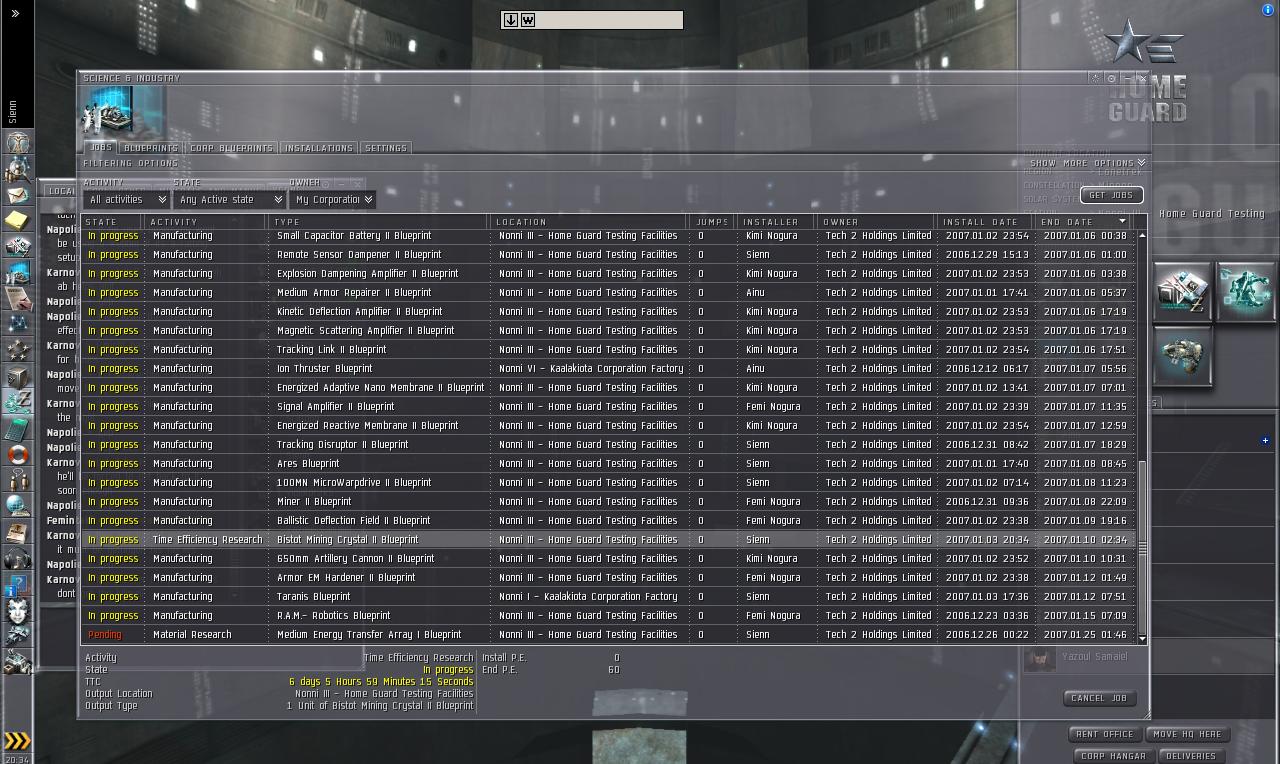The width and height of the screenshot is (1280, 764).
Task: Sort jobs by the Activity column header
Action: pyautogui.click(x=207, y=222)
